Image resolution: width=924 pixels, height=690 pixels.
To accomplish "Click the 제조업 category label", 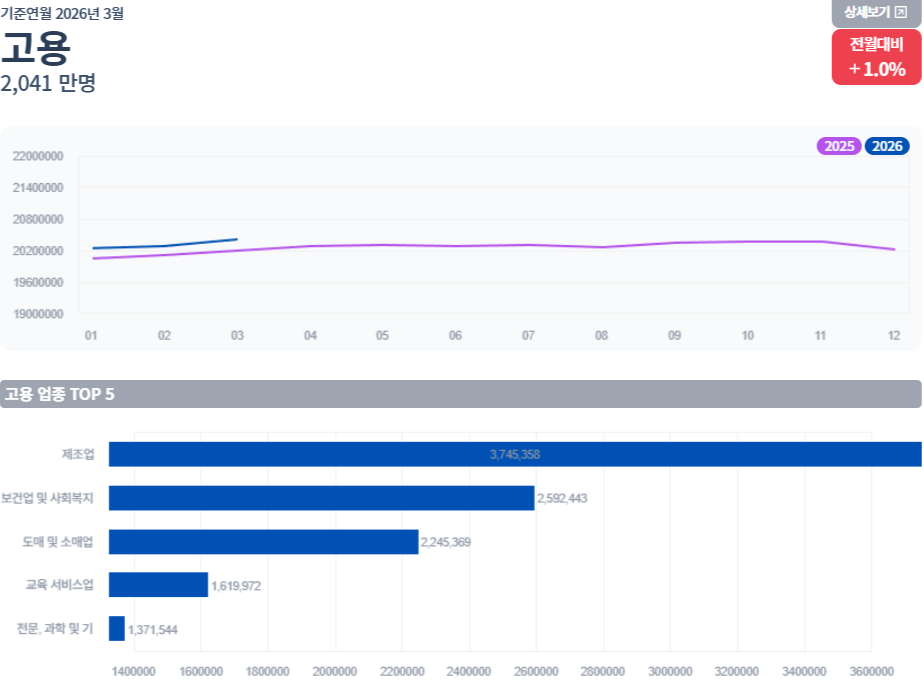I will click(x=78, y=454).
